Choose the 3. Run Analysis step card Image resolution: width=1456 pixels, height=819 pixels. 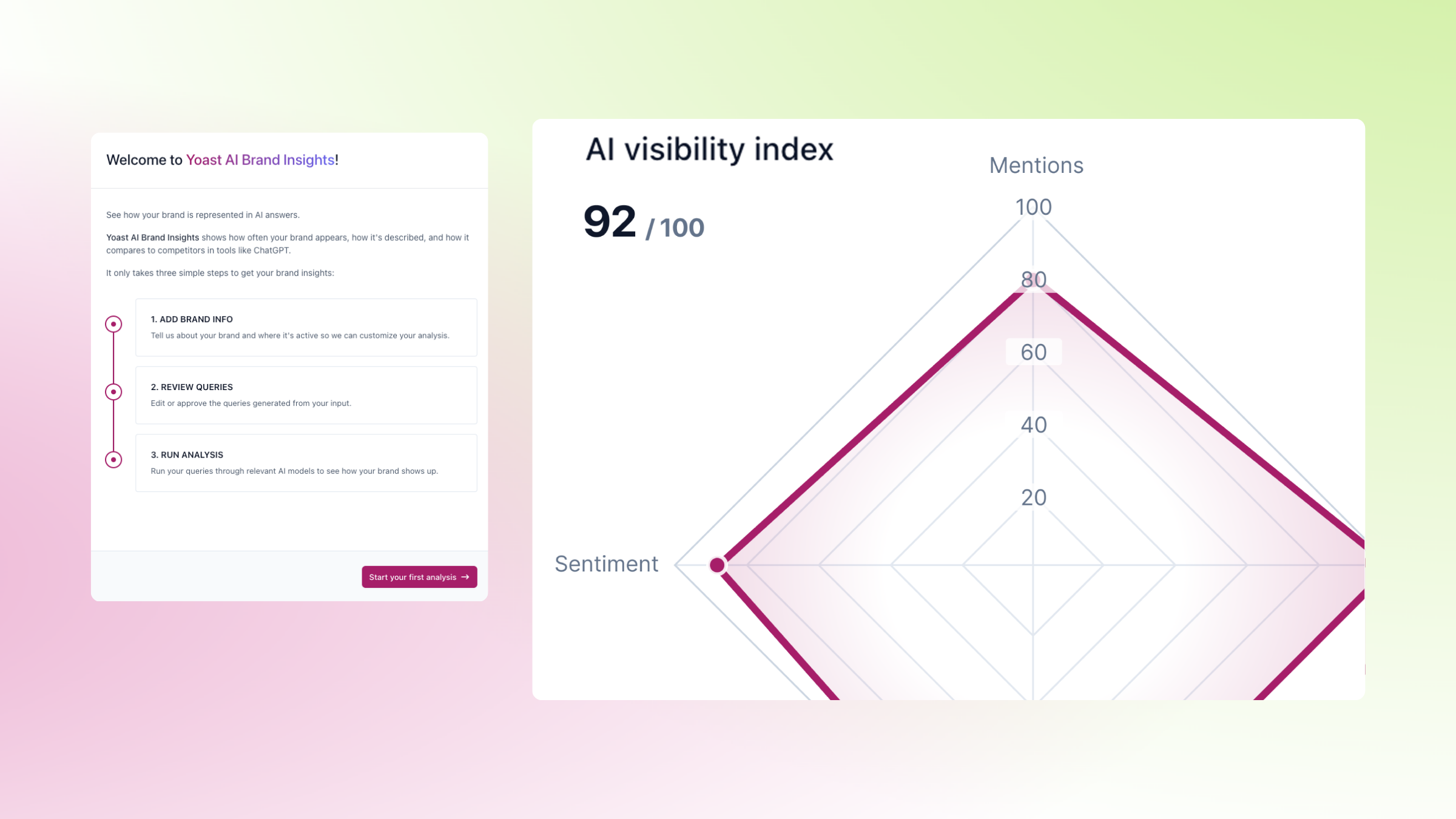tap(306, 463)
